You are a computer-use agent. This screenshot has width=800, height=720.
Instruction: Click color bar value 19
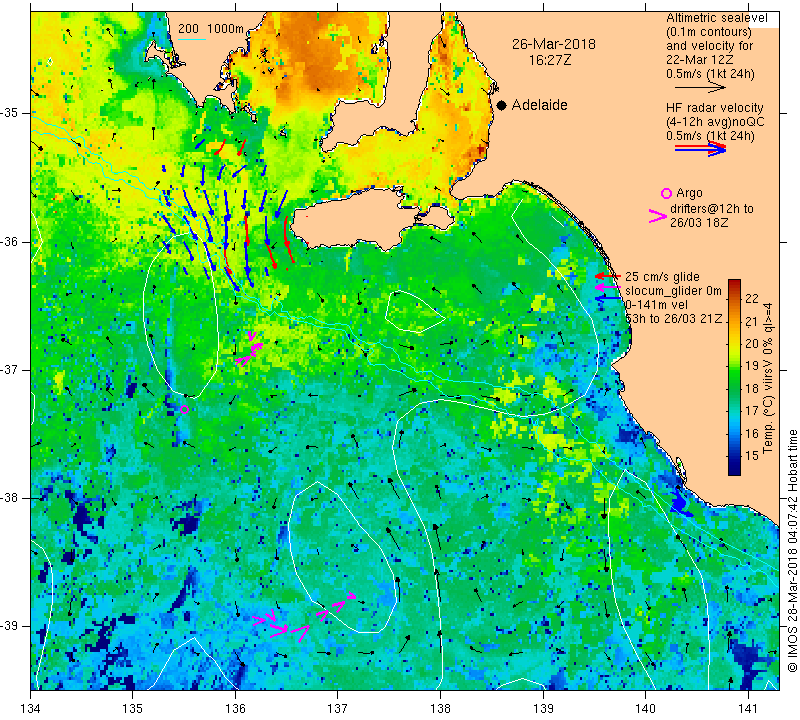pyautogui.click(x=752, y=365)
